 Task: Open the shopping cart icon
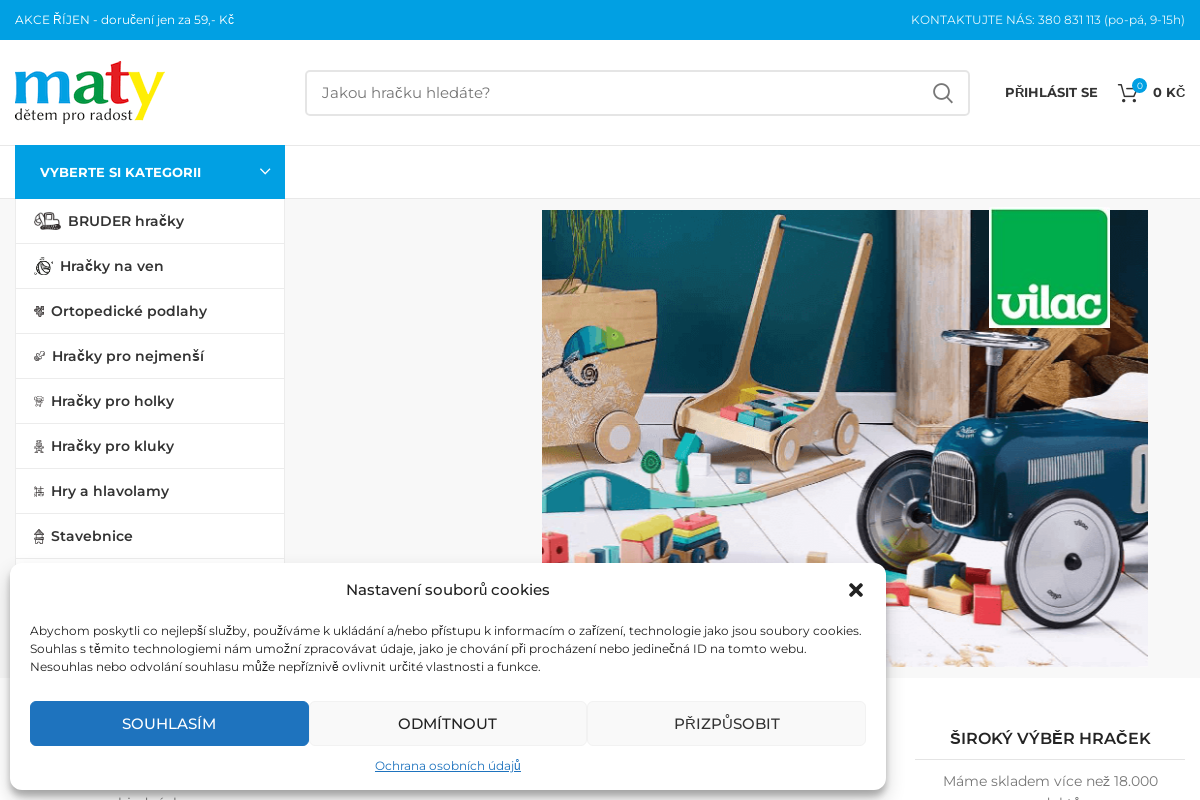(1128, 93)
